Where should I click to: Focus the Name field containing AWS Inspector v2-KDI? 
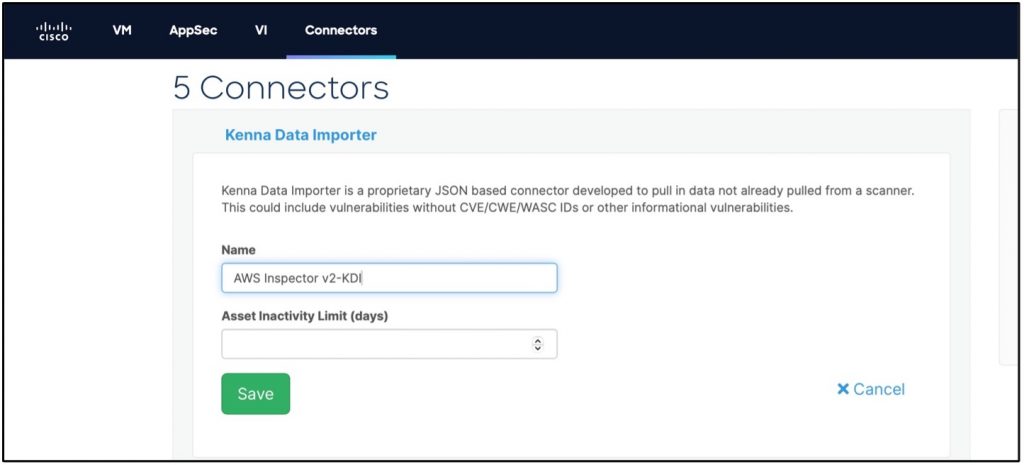[x=388, y=278]
